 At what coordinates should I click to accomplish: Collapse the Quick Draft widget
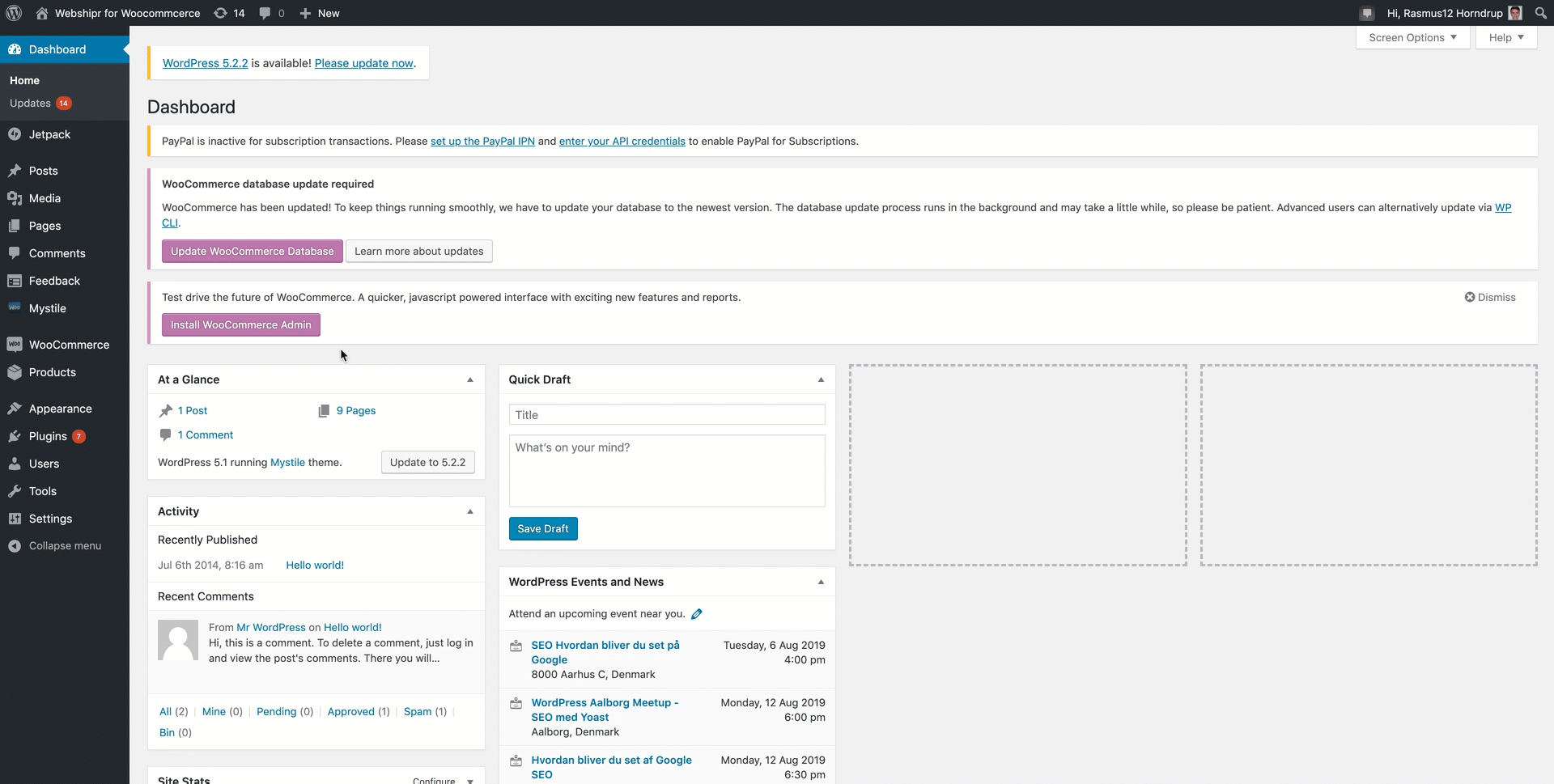[821, 379]
